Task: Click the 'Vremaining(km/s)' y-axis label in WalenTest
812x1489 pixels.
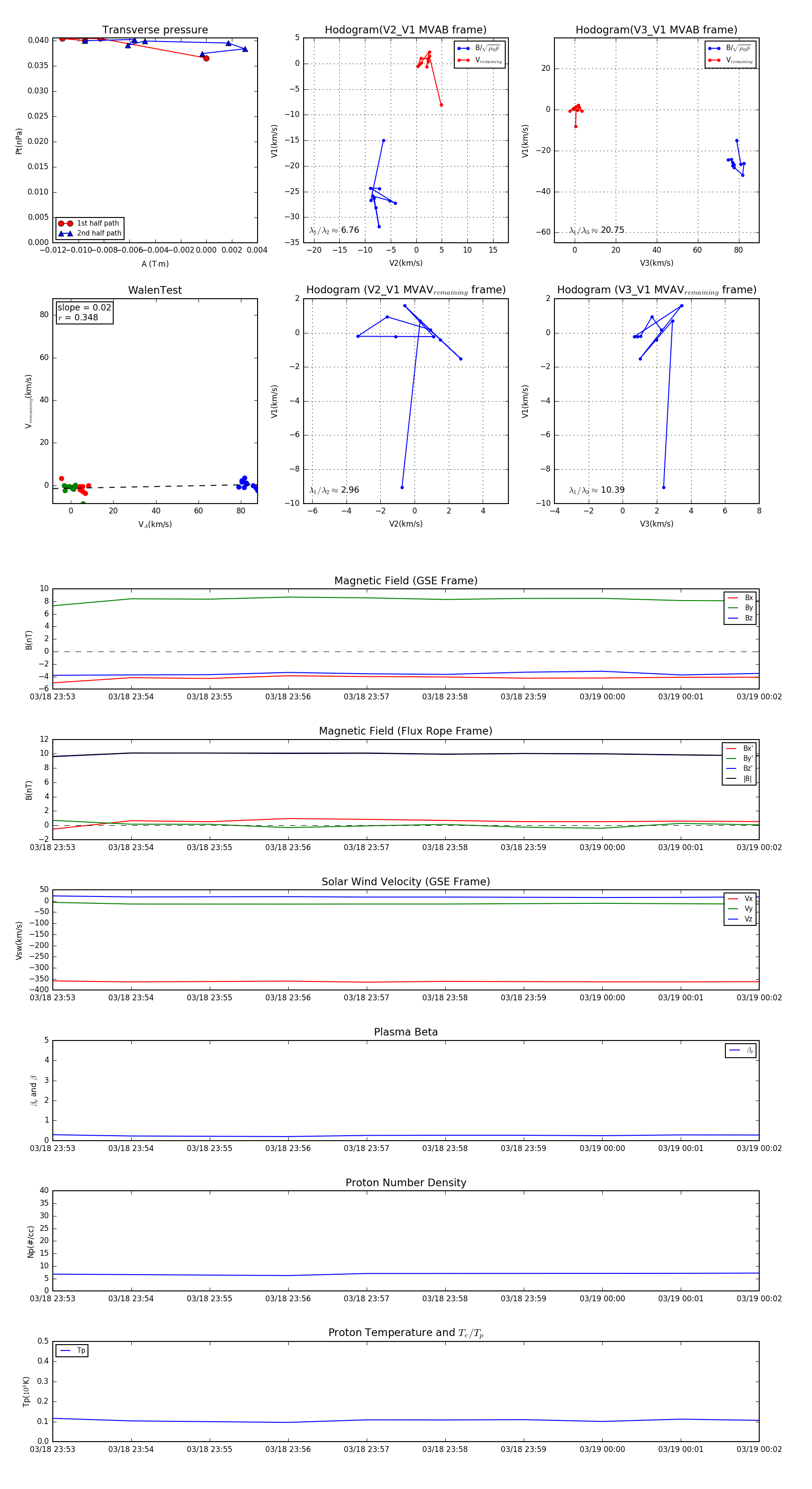Action: (28, 401)
